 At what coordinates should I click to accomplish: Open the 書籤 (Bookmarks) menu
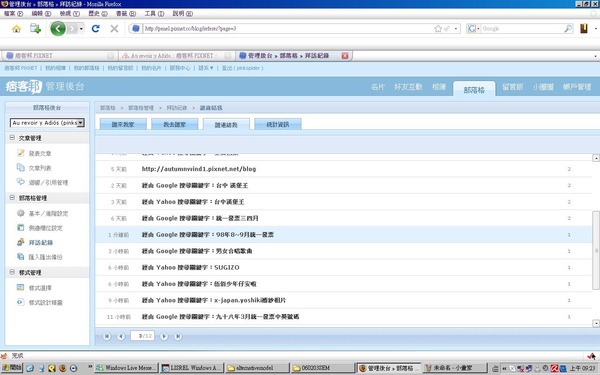point(126,14)
